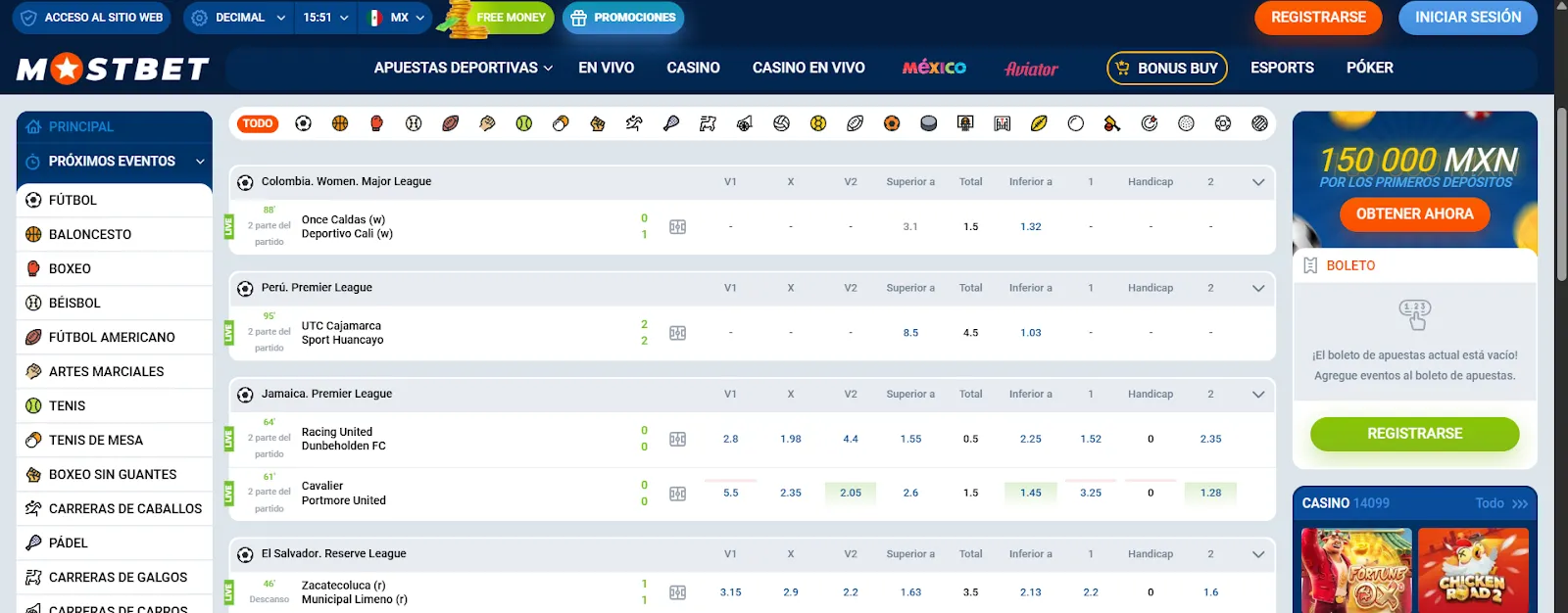Screen dimensions: 1568x613
Task: Select the padel racket filter icon in top row
Action: coord(671,123)
